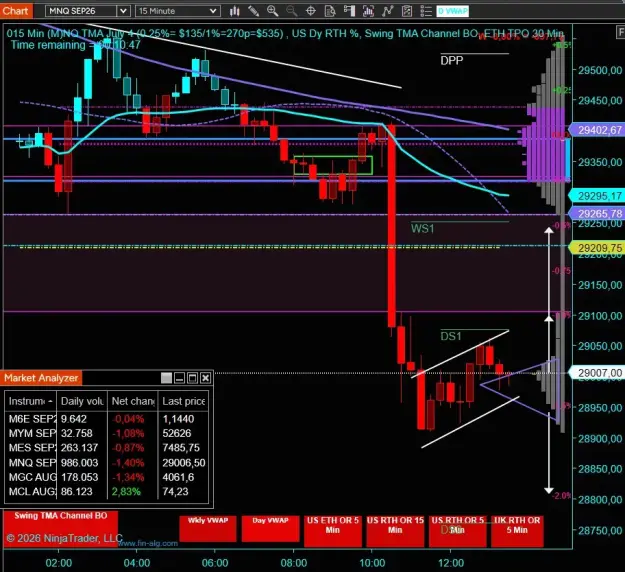The height and width of the screenshot is (572, 625).
Task: Click the 29006,50 last price cell
Action: click(x=183, y=462)
